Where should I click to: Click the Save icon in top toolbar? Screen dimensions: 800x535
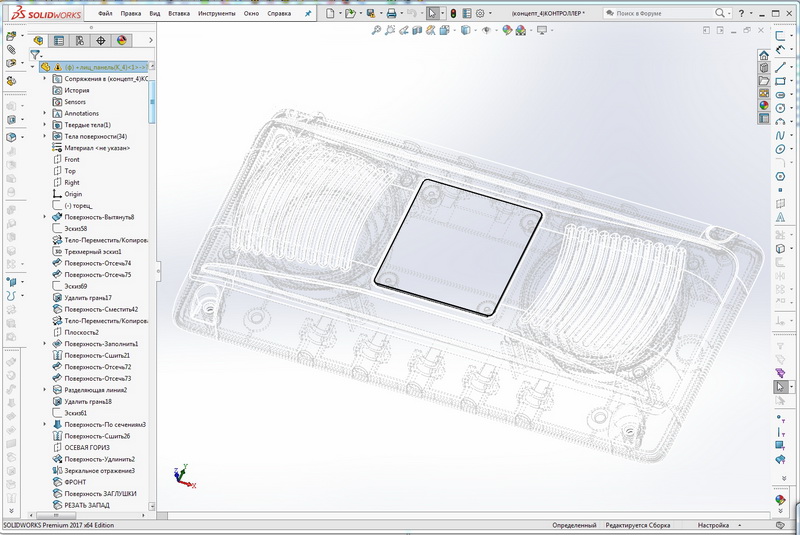pos(371,13)
